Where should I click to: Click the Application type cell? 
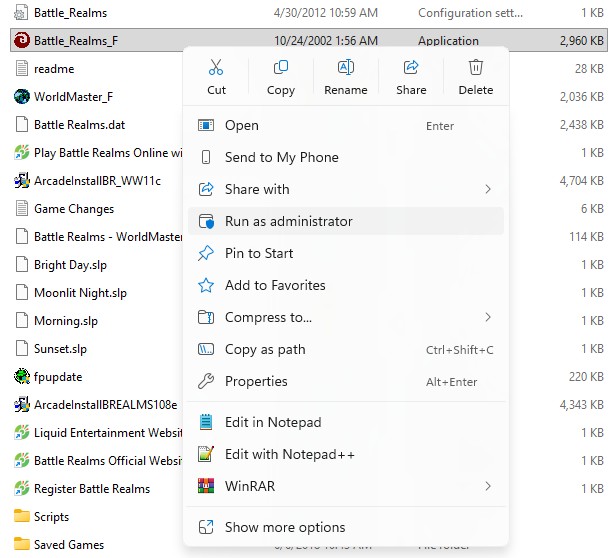point(448,40)
